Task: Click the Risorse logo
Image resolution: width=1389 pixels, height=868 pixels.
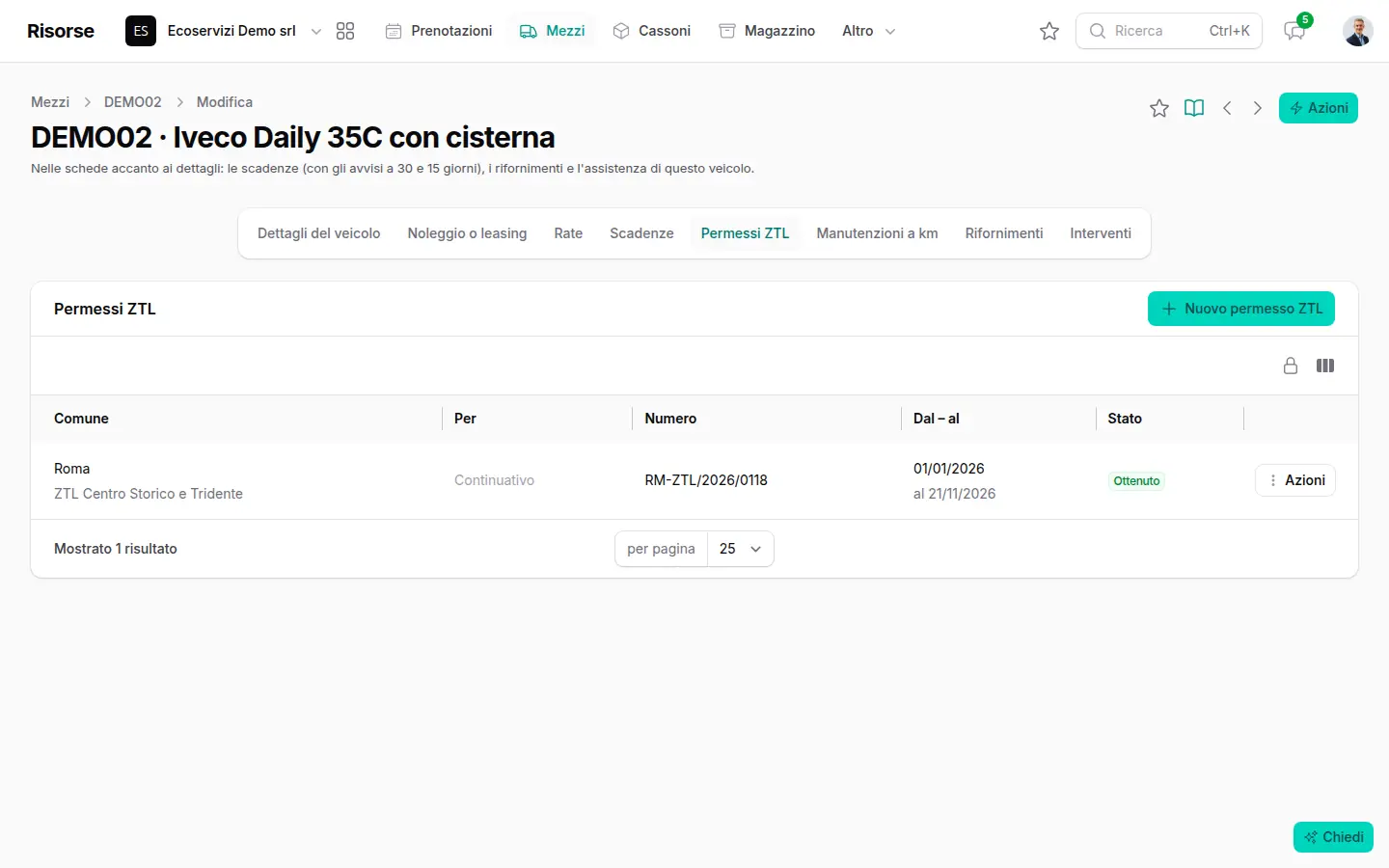Action: tap(61, 31)
